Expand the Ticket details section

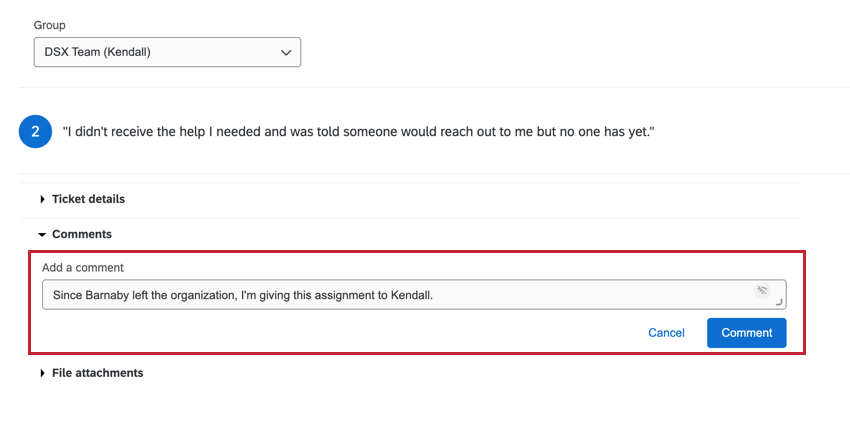point(88,199)
